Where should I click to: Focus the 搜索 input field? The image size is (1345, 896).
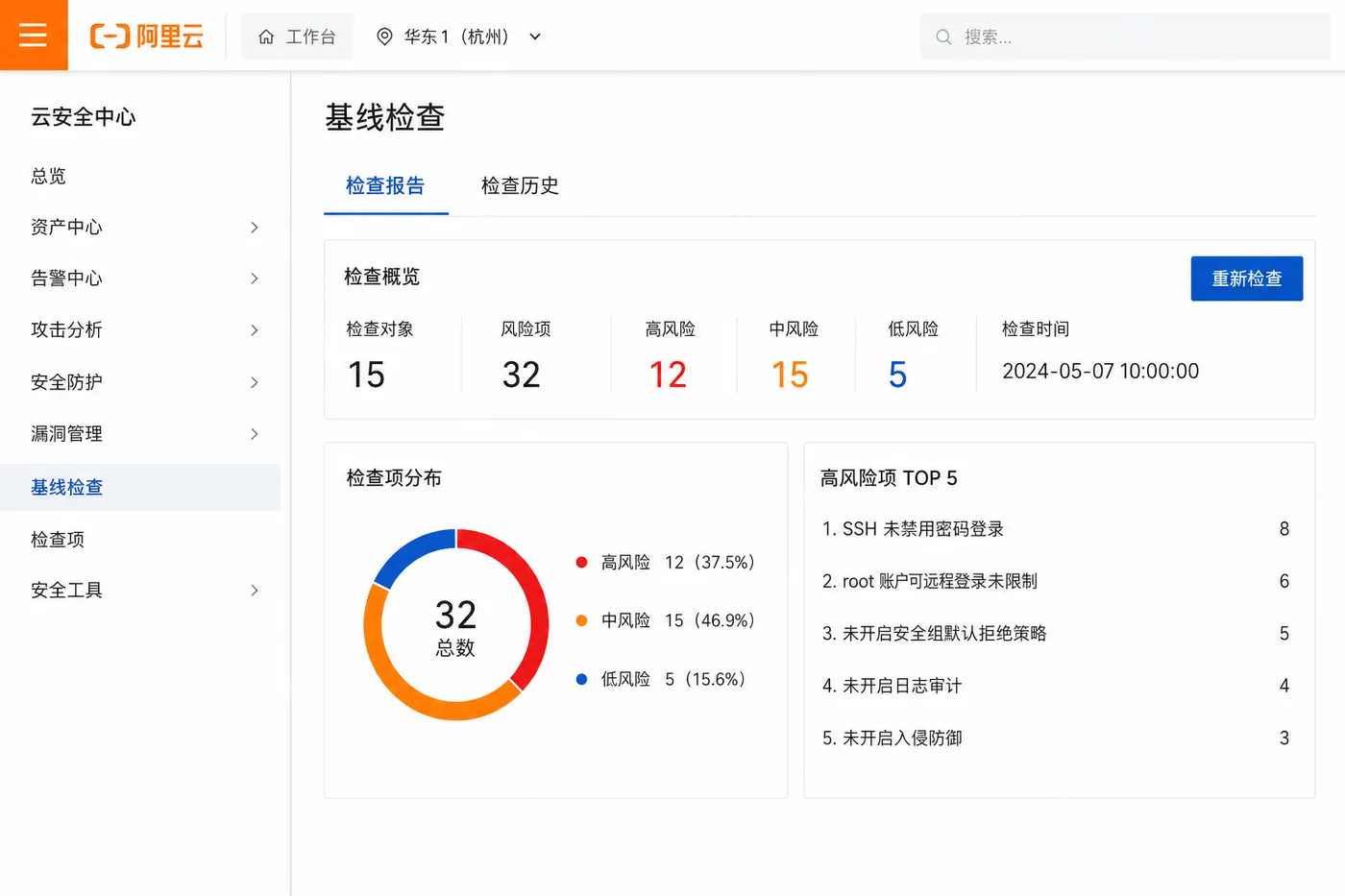pyautogui.click(x=1124, y=36)
